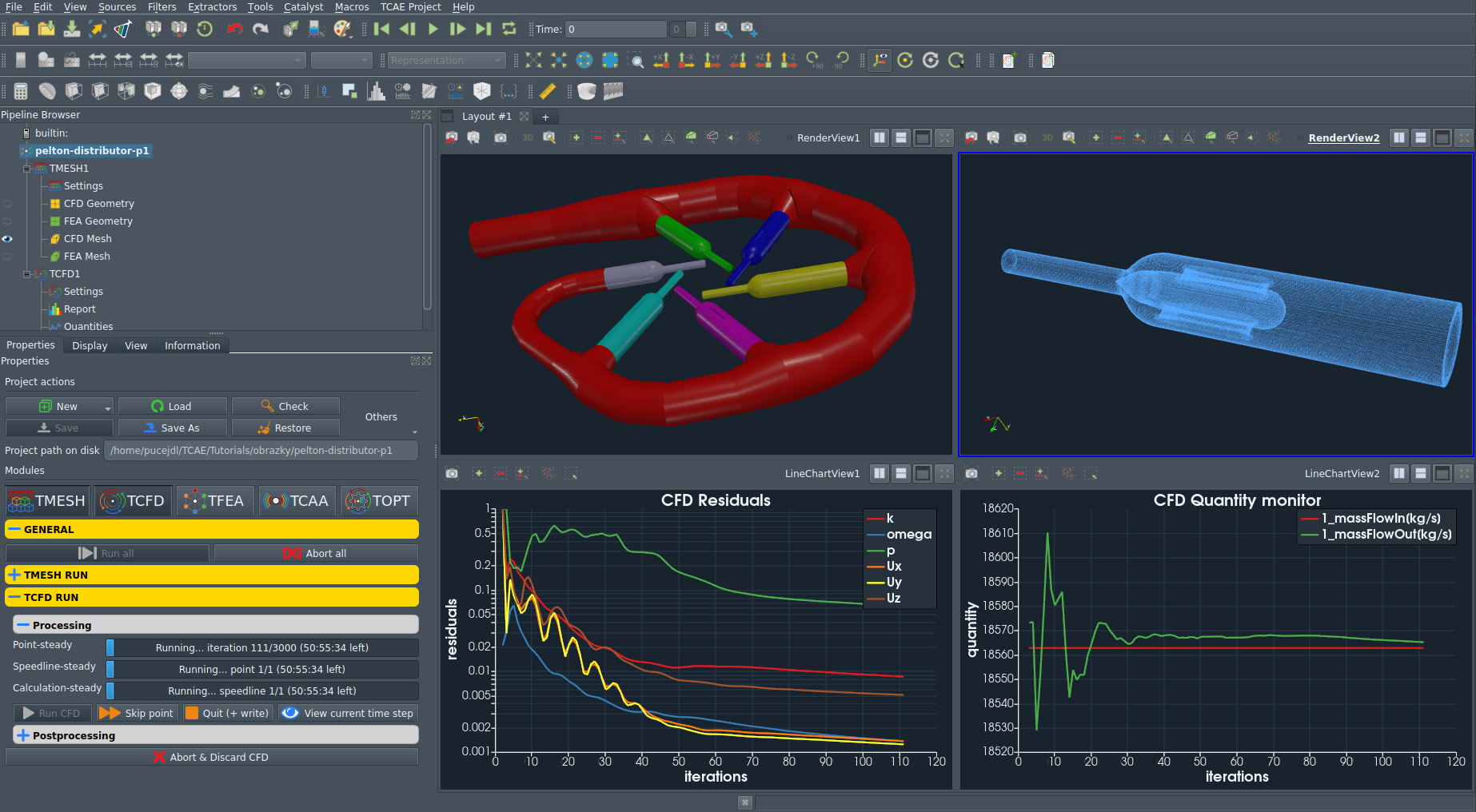
Task: Open the Representation dropdown
Action: click(446, 60)
